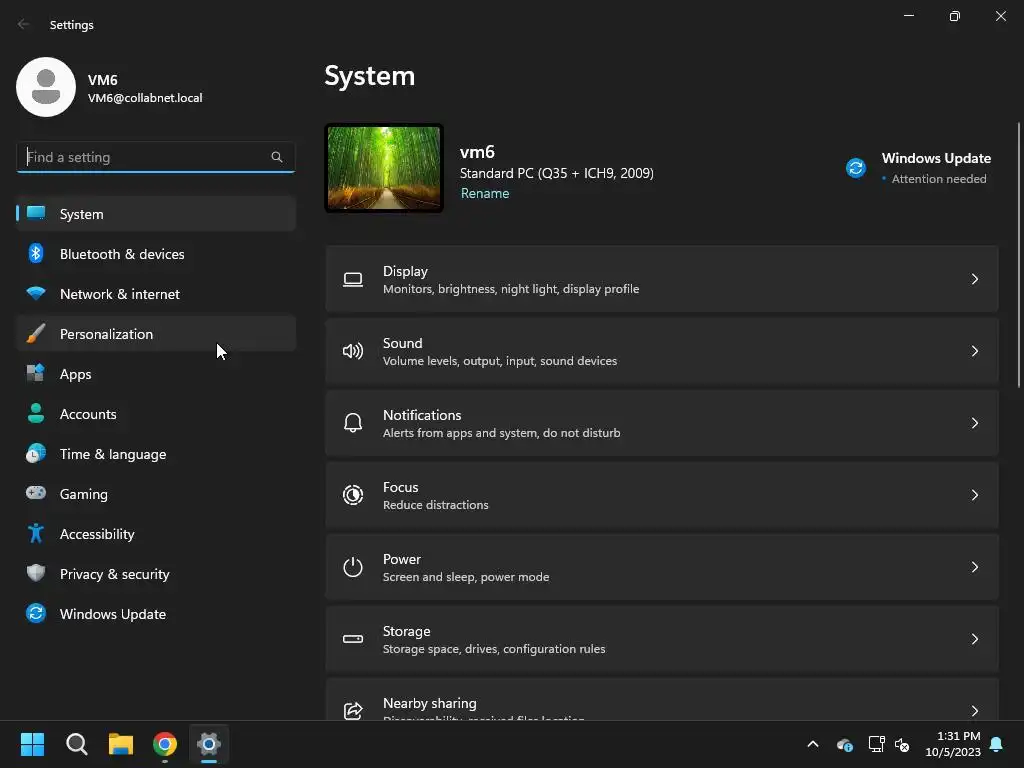This screenshot has height=768, width=1024.
Task: Open Storage space, drives entry
Action: [x=662, y=639]
